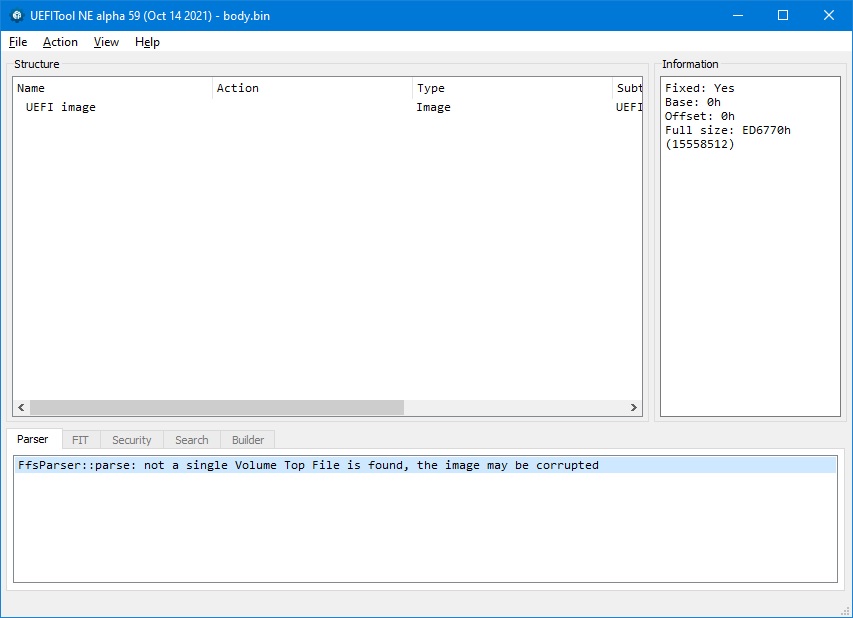Open the Help menu
Image resolution: width=853 pixels, height=618 pixels.
[147, 42]
